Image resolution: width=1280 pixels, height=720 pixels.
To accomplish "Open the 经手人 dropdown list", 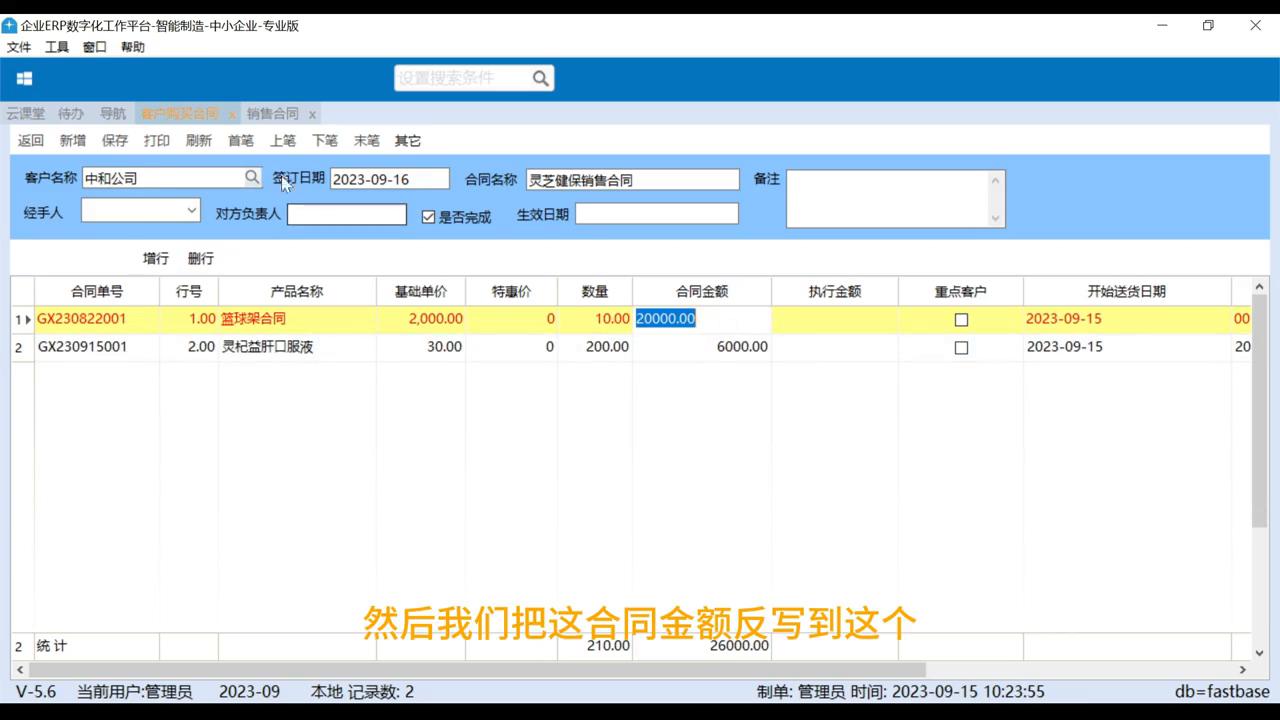I will tap(193, 211).
